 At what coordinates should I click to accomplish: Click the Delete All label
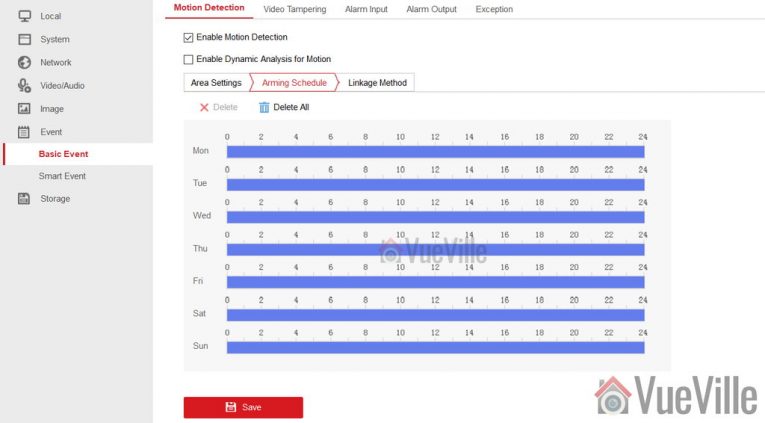(291, 107)
